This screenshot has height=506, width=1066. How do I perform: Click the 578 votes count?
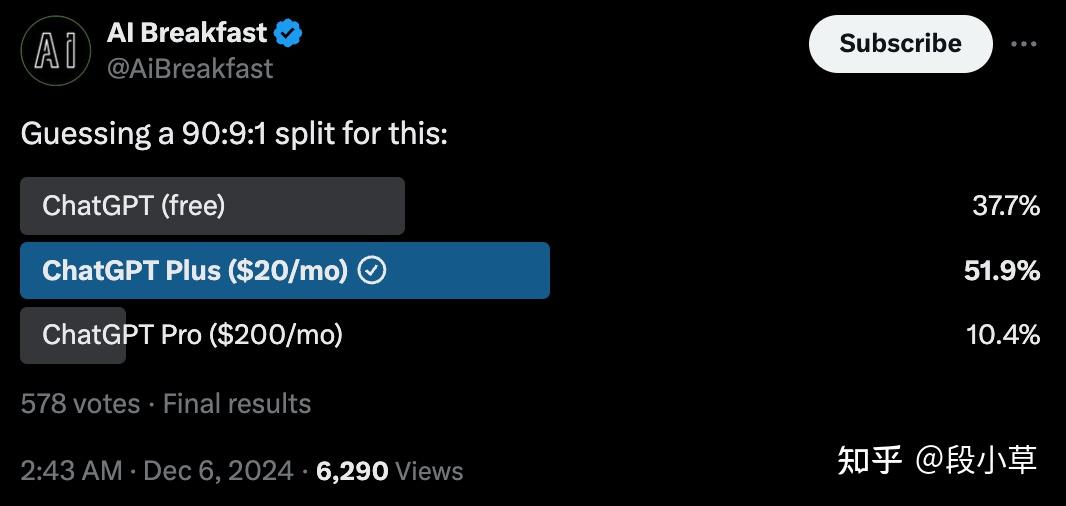(x=80, y=404)
